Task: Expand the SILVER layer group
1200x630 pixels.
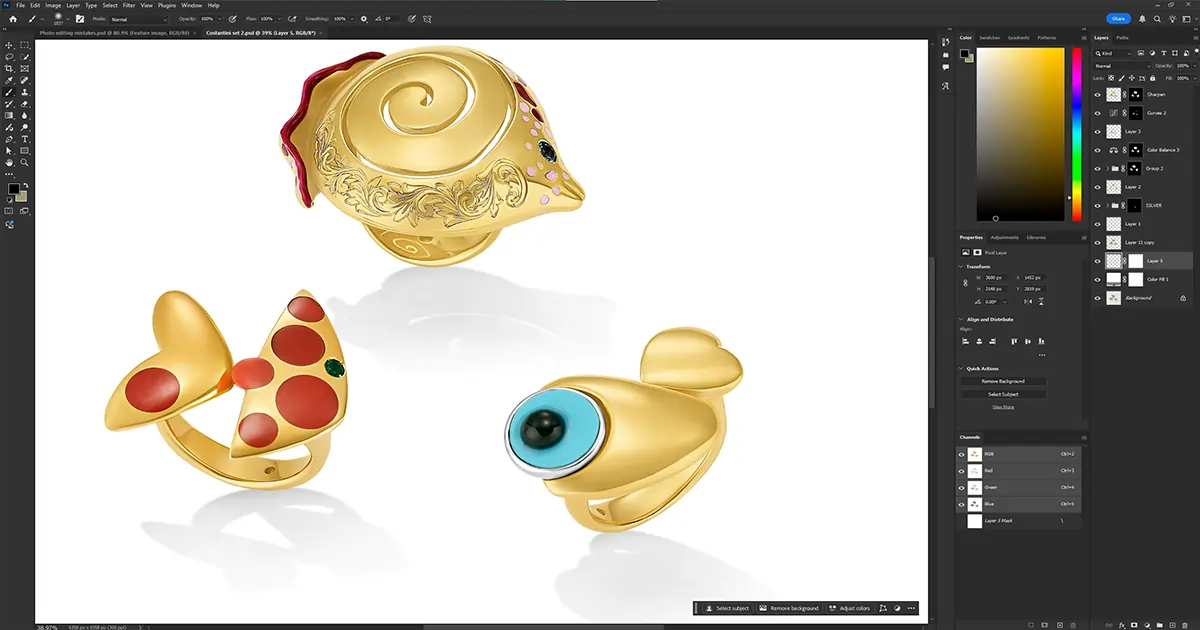Action: point(1107,206)
